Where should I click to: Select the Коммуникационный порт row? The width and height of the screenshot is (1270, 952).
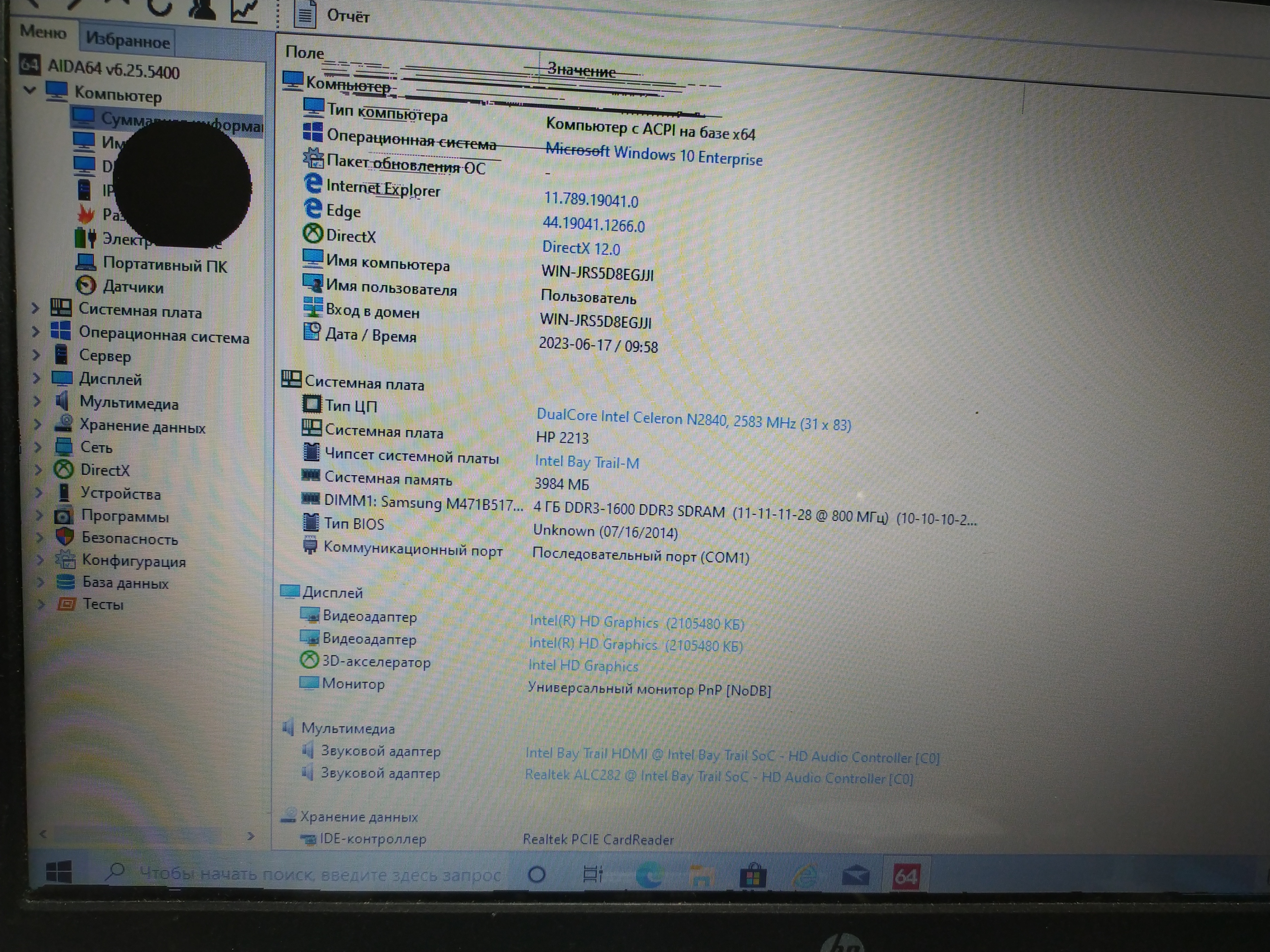525,552
